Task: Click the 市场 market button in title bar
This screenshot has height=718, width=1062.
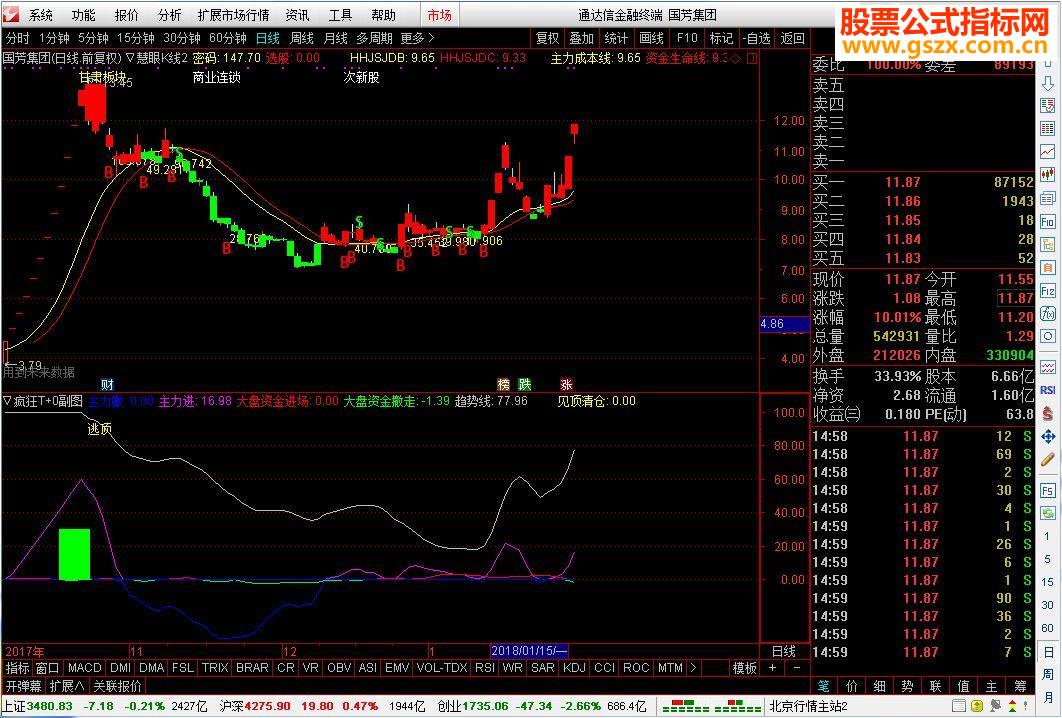Action: point(440,15)
